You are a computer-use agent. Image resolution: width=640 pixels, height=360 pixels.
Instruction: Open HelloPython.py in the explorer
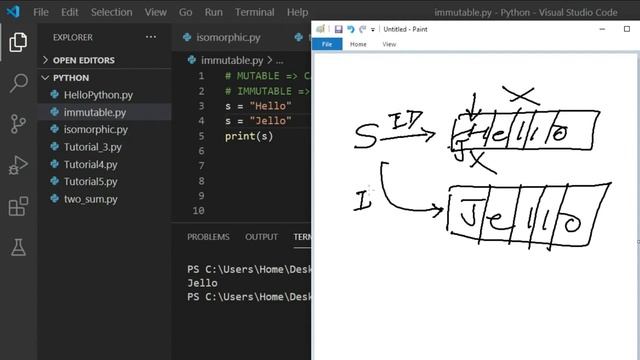click(x=98, y=95)
